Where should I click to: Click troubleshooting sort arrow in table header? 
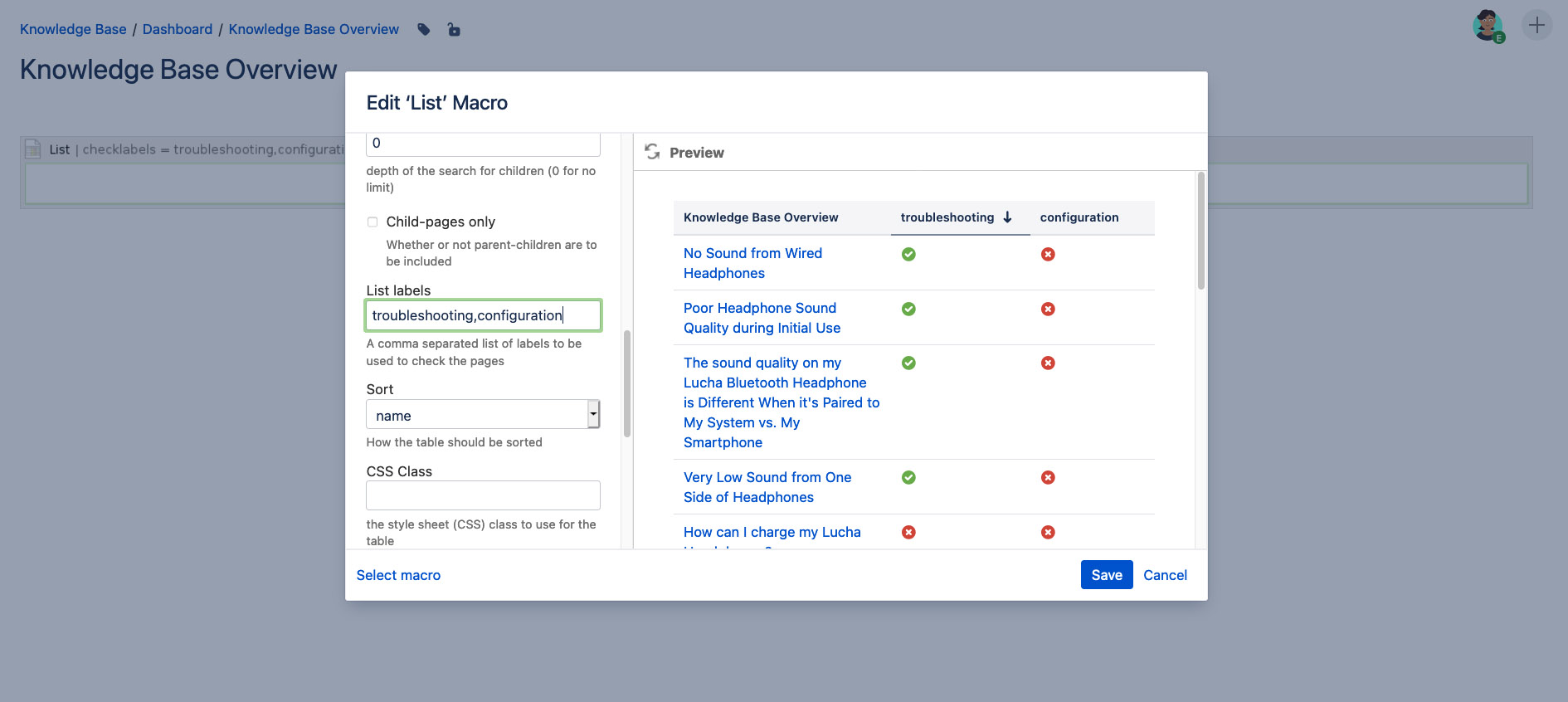pos(1007,217)
